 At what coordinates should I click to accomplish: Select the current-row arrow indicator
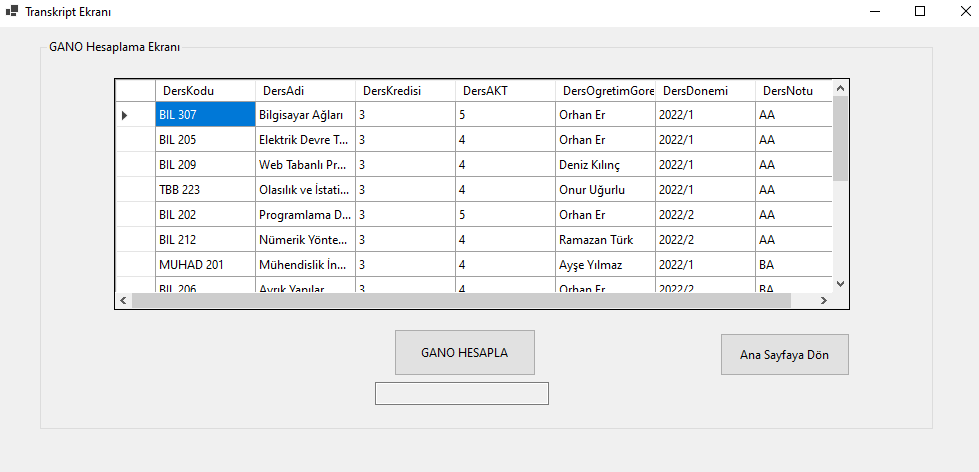coord(124,115)
